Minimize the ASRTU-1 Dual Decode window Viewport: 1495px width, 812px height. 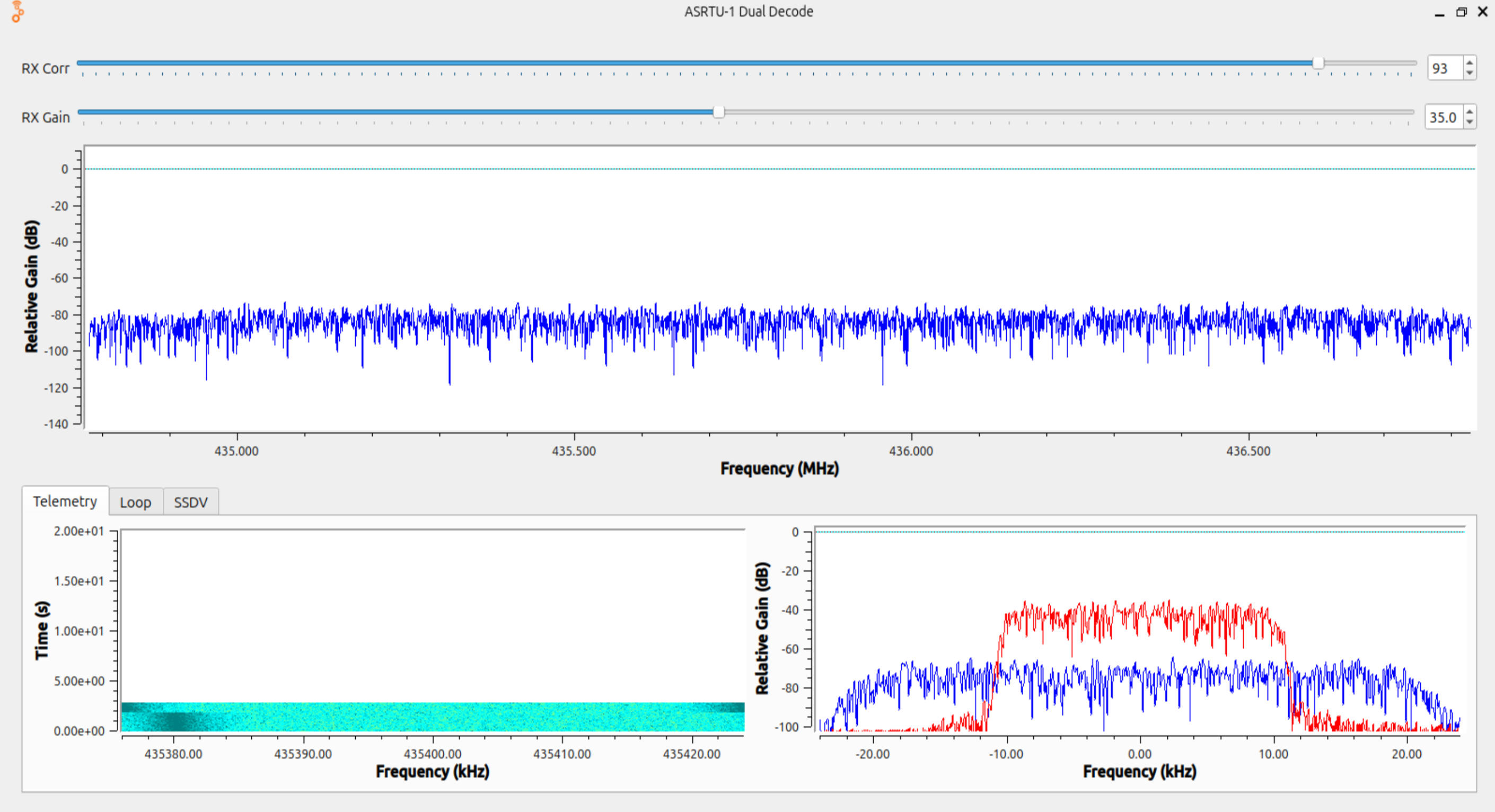pyautogui.click(x=1439, y=13)
